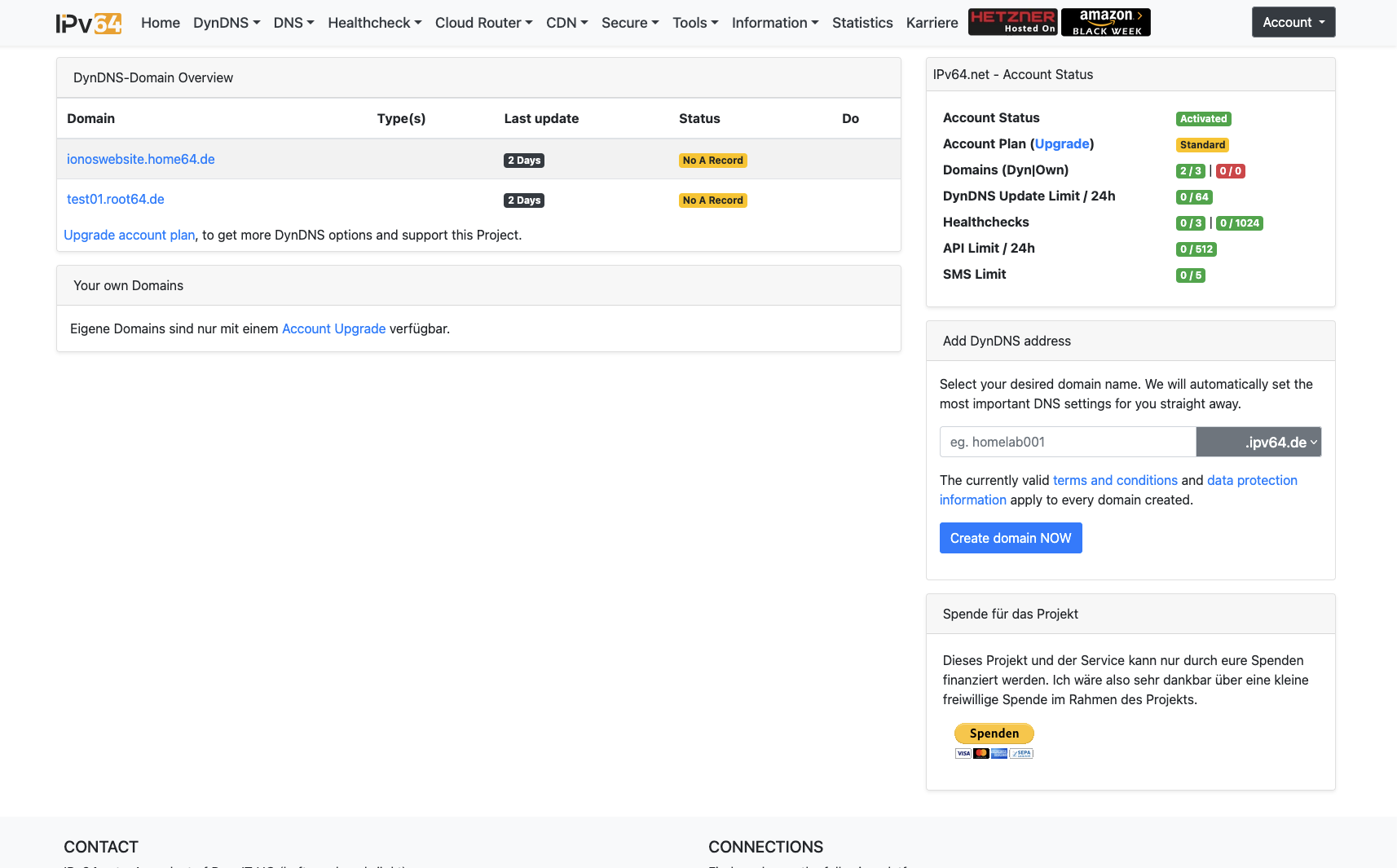Screen dimensions: 1397x868
Task: Open the ionoswebsite.home64.de domain link
Action: coord(141,160)
